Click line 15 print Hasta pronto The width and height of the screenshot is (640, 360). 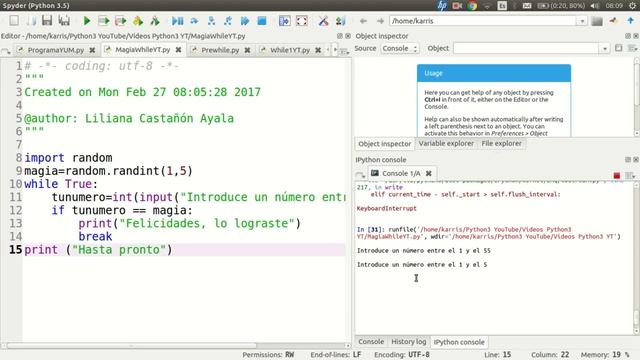click(98, 249)
